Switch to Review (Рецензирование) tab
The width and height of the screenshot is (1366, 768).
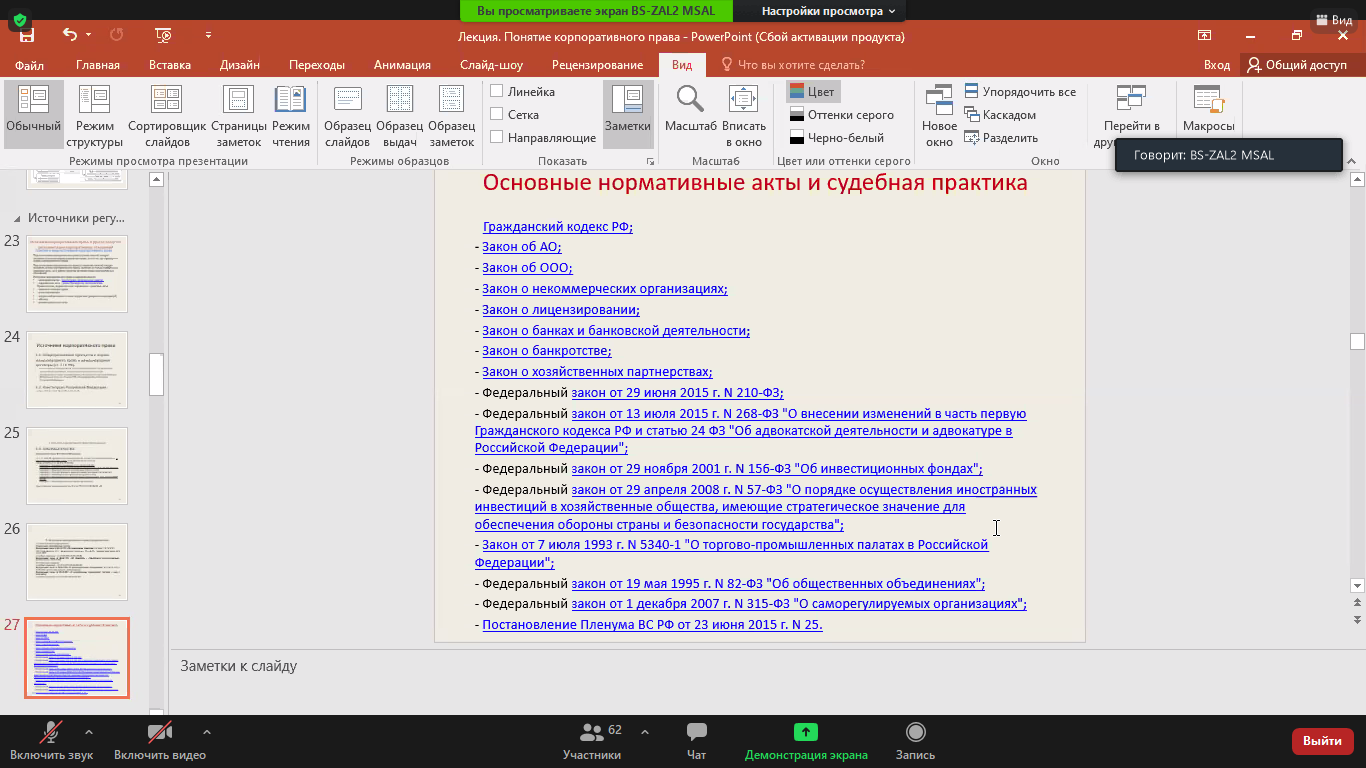point(597,65)
